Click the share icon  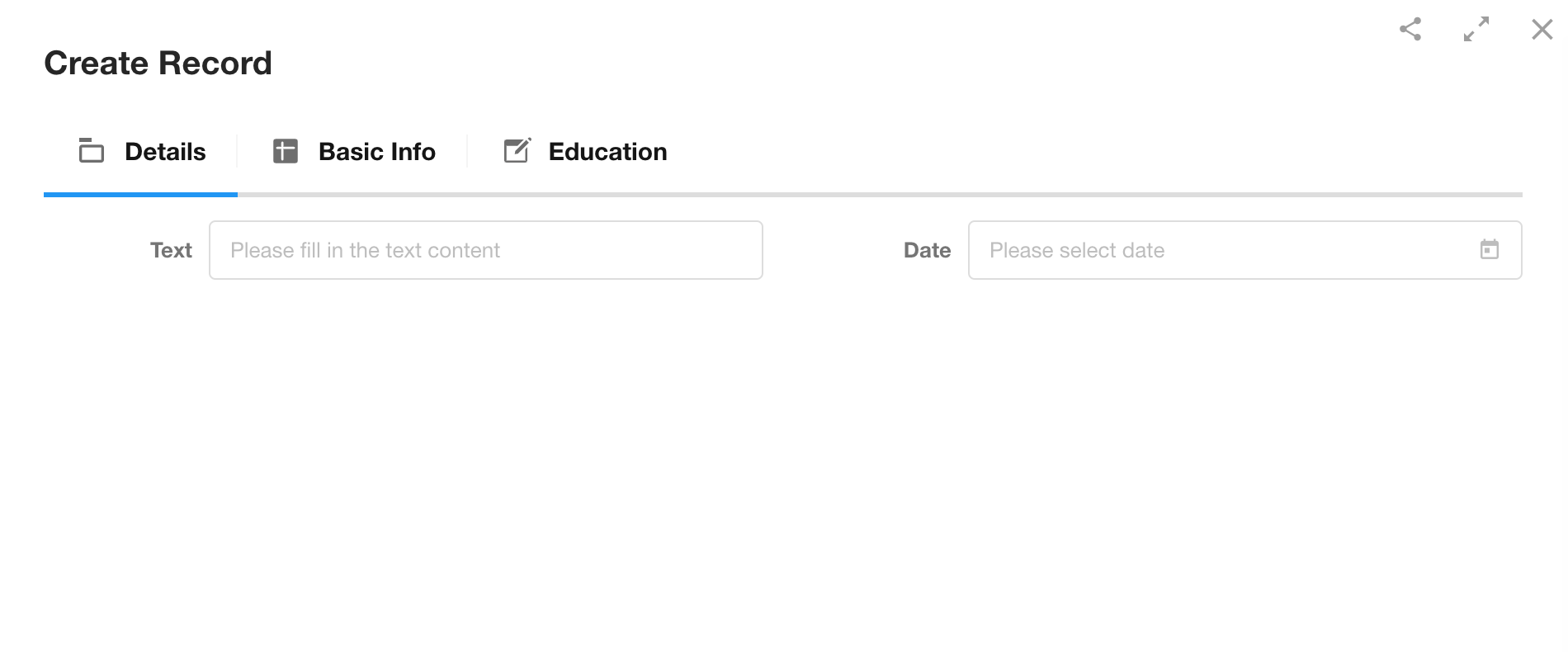(x=1410, y=30)
